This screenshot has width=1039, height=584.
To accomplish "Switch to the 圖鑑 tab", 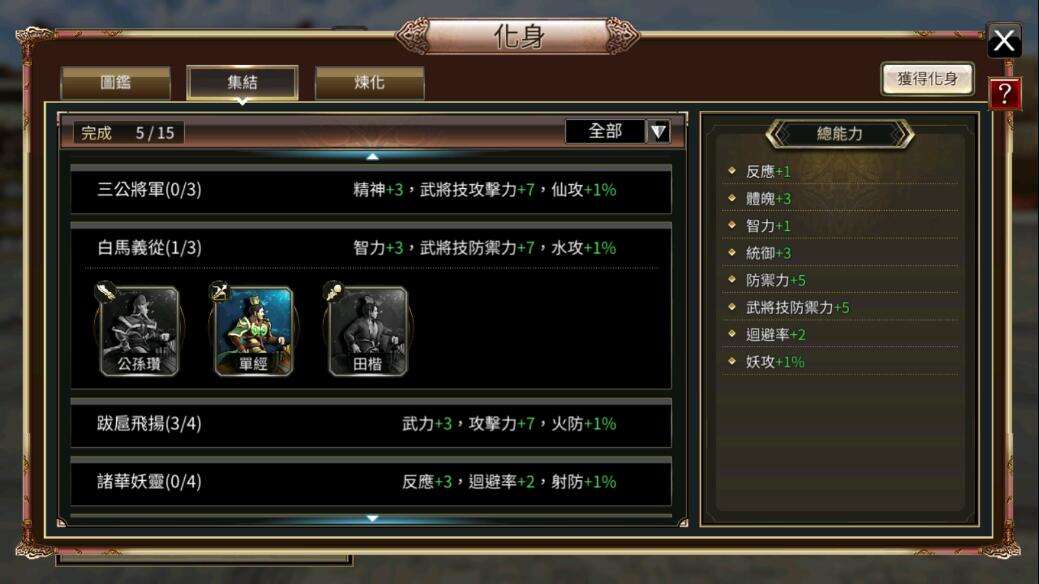I will (x=115, y=83).
